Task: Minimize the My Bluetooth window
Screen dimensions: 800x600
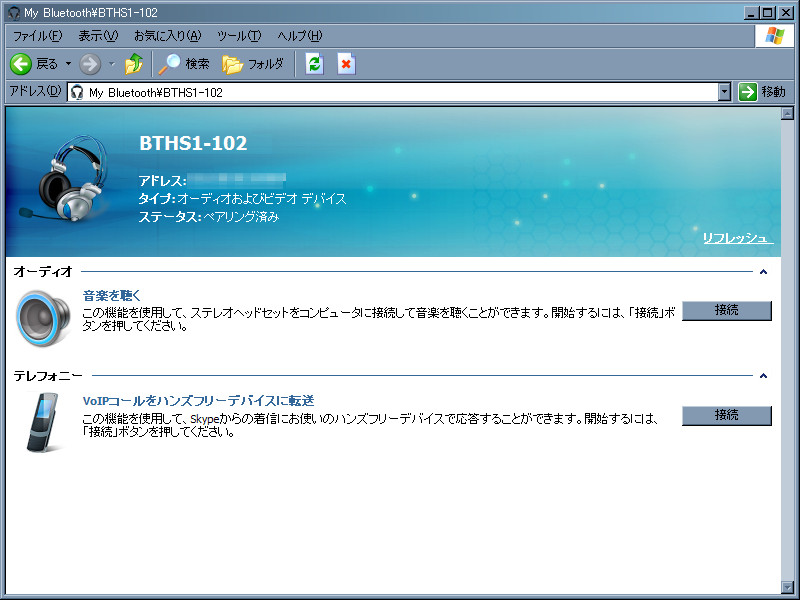Action: click(x=750, y=13)
